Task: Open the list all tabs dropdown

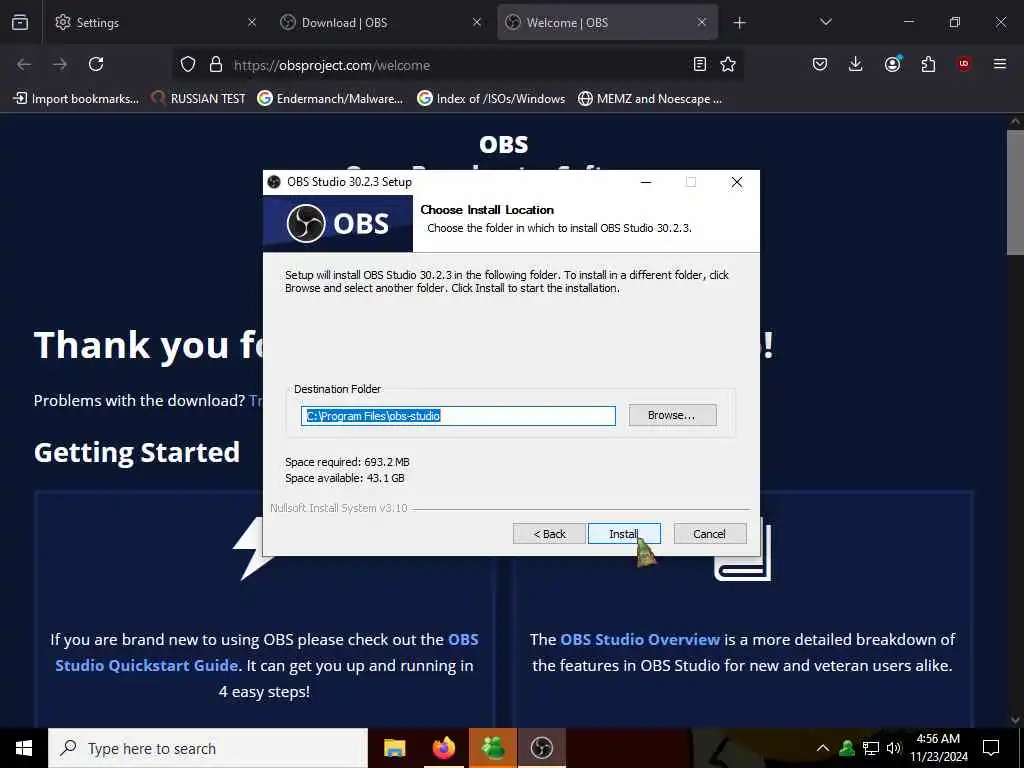Action: click(825, 22)
